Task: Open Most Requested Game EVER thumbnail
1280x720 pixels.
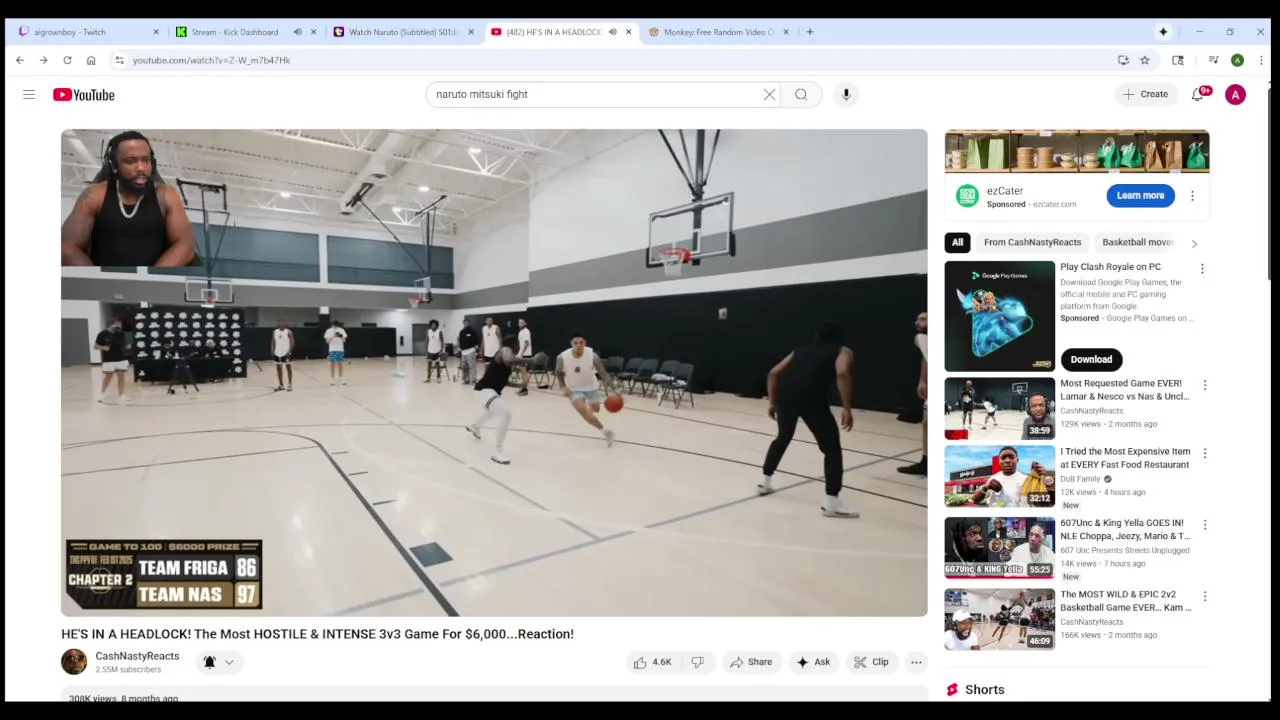Action: point(1000,408)
